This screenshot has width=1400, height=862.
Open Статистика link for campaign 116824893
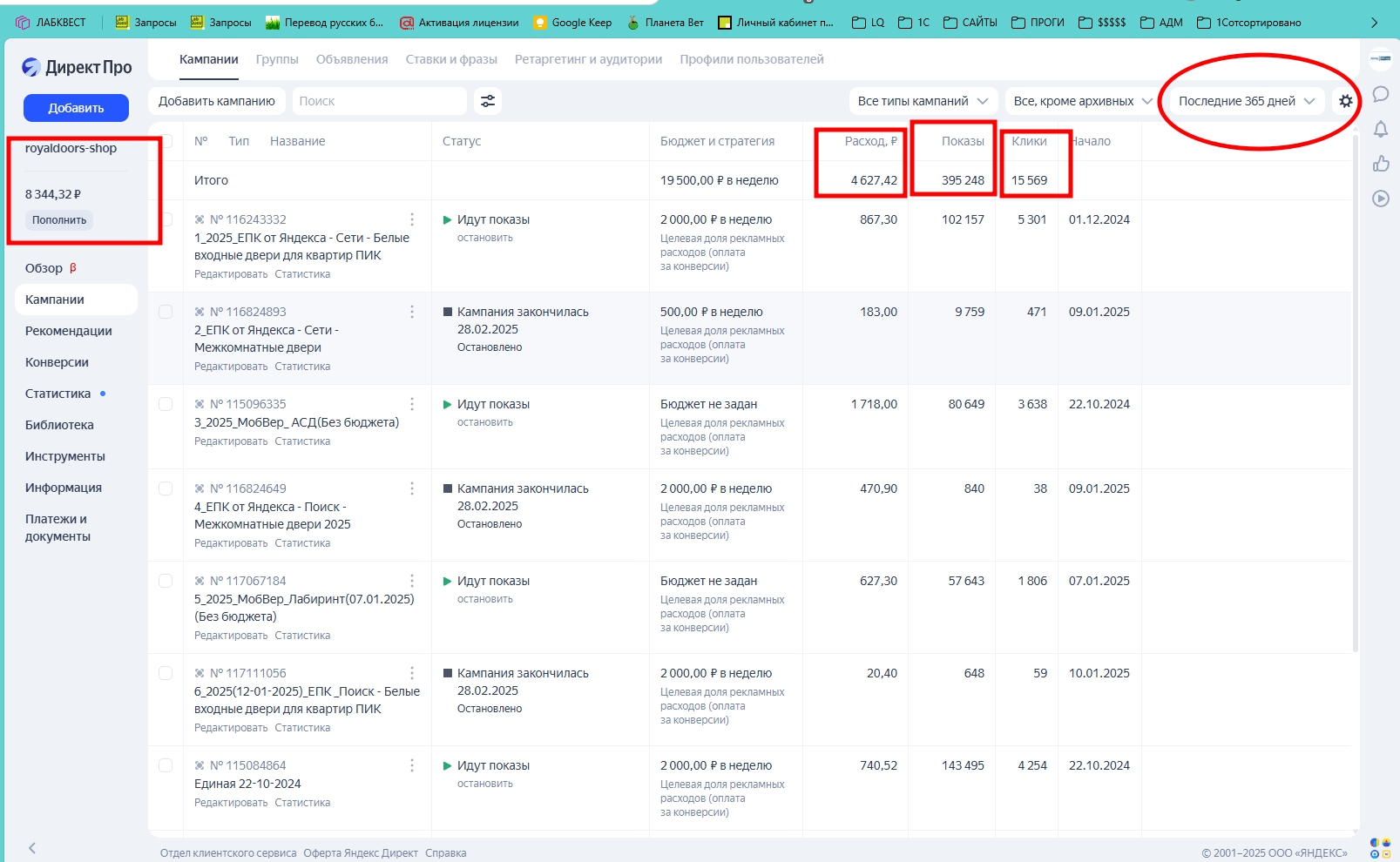[x=302, y=367]
